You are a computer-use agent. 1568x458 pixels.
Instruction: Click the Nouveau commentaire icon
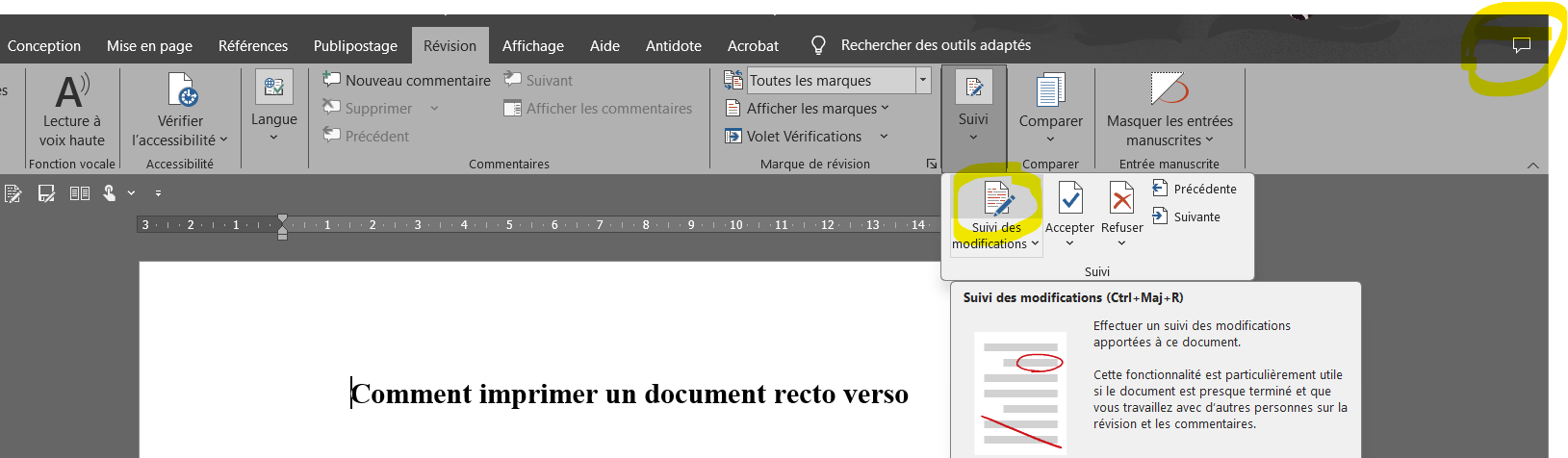coord(332,80)
